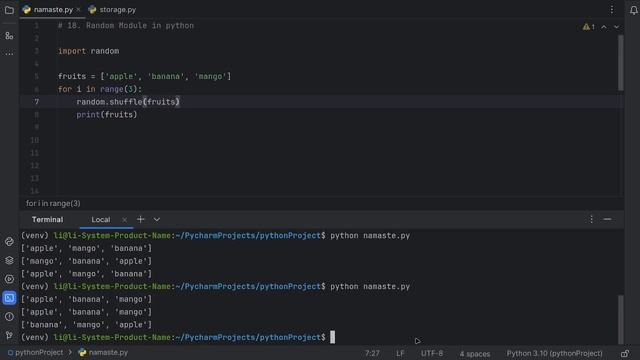Close the namaste.py editor tab

tap(78, 9)
